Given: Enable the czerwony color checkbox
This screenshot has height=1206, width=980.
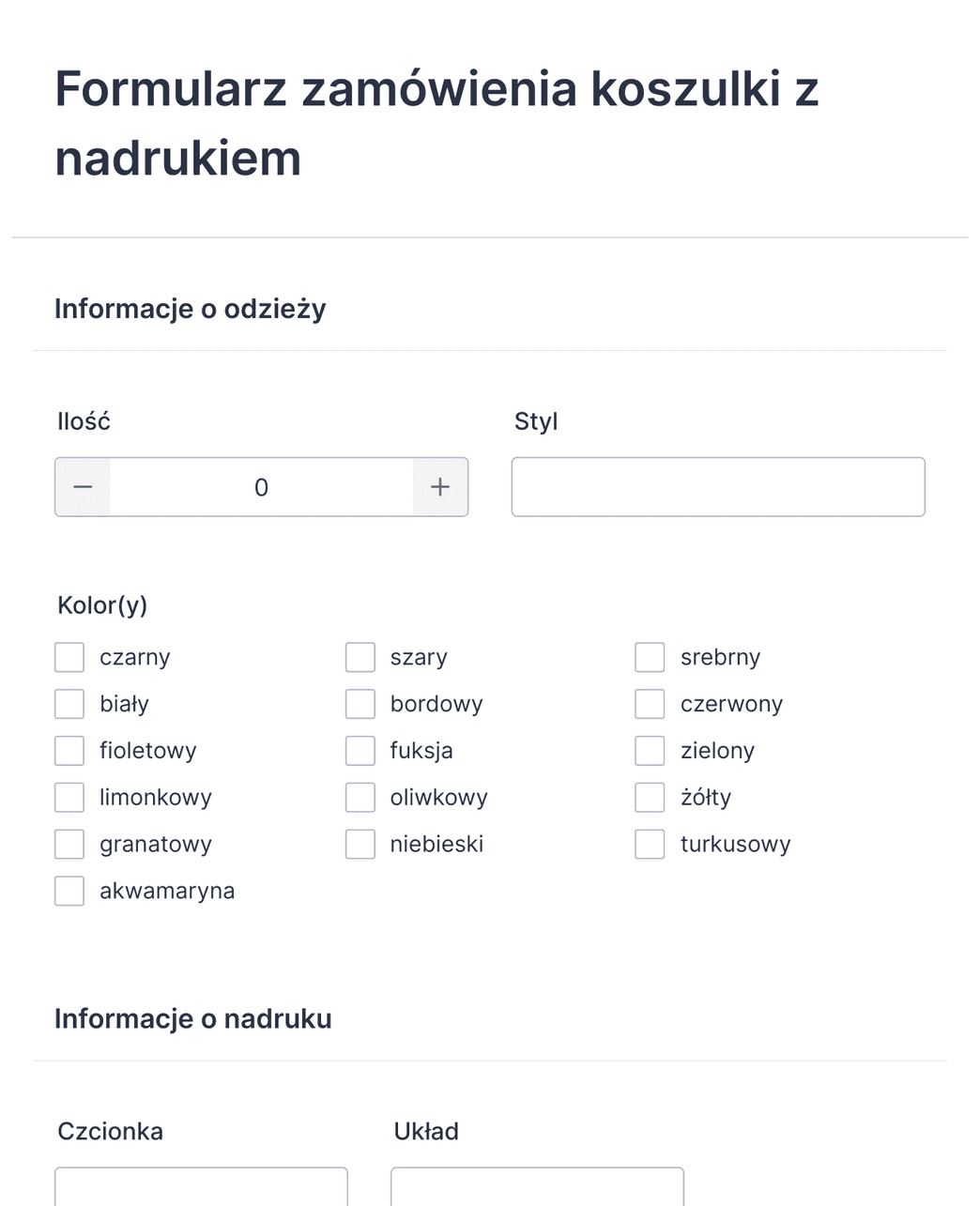Looking at the screenshot, I should (649, 703).
